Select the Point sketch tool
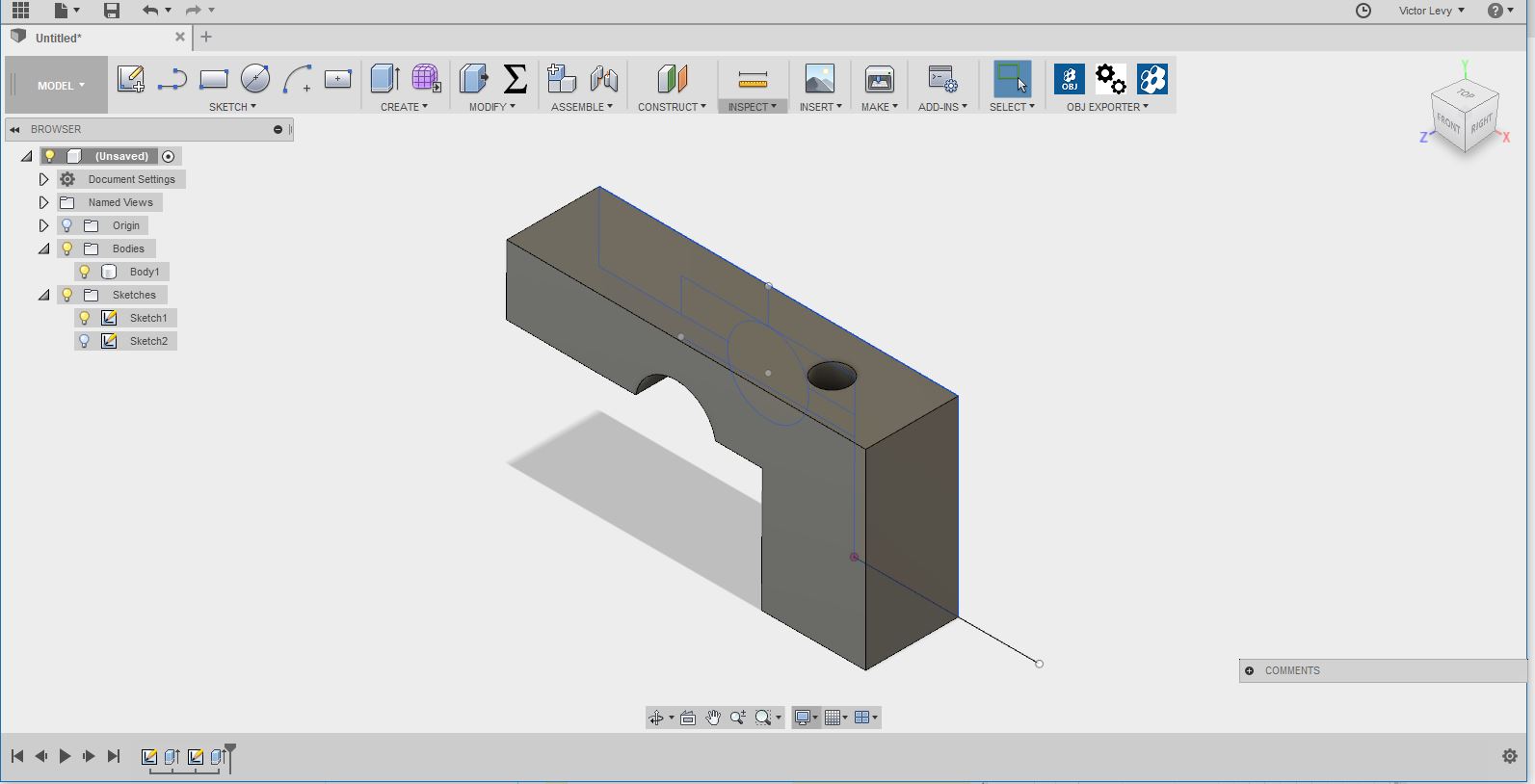The width and height of the screenshot is (1535, 784). coord(337,79)
